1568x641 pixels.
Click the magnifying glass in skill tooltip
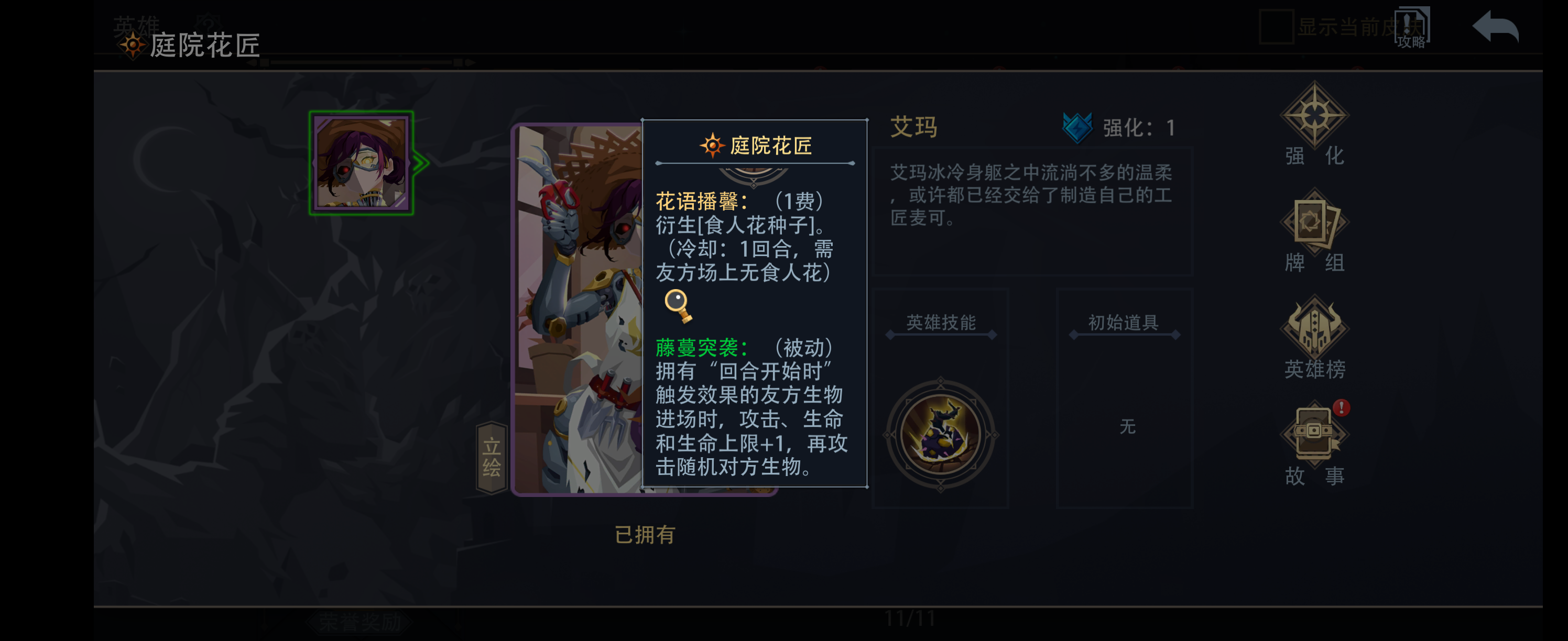pyautogui.click(x=678, y=305)
